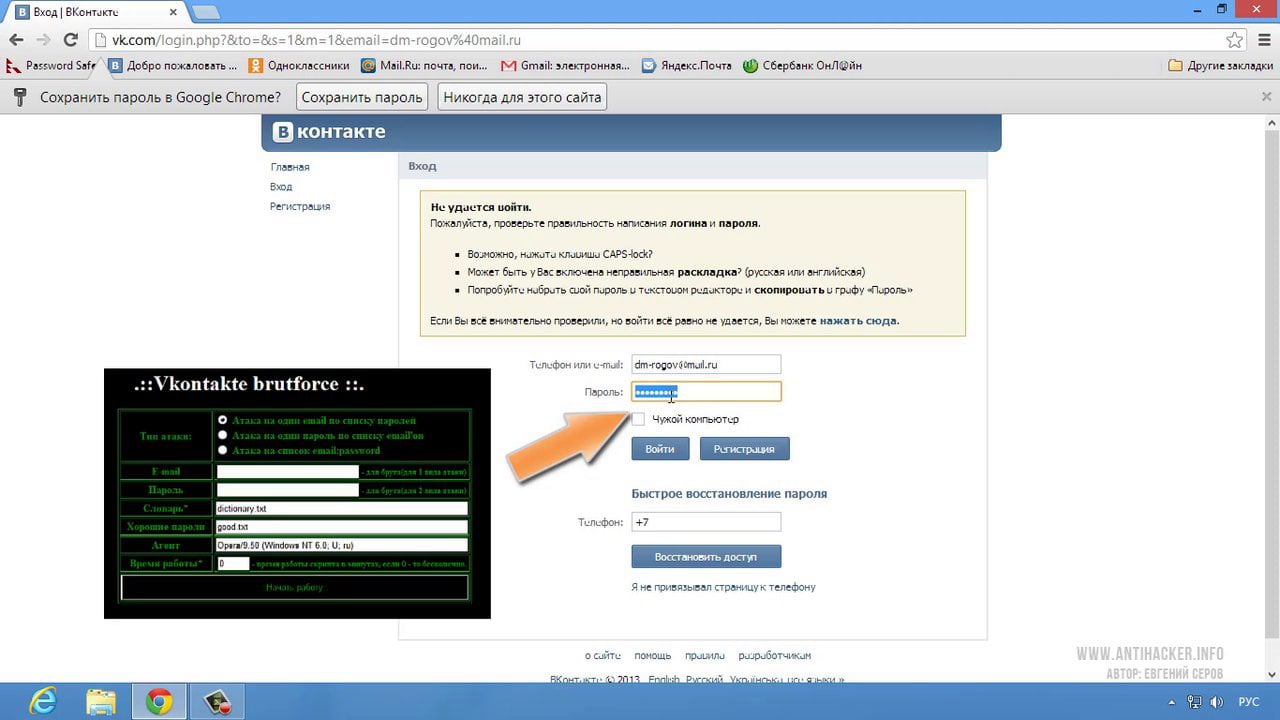Open the о сайте footer link
The image size is (1280, 720).
(x=603, y=656)
